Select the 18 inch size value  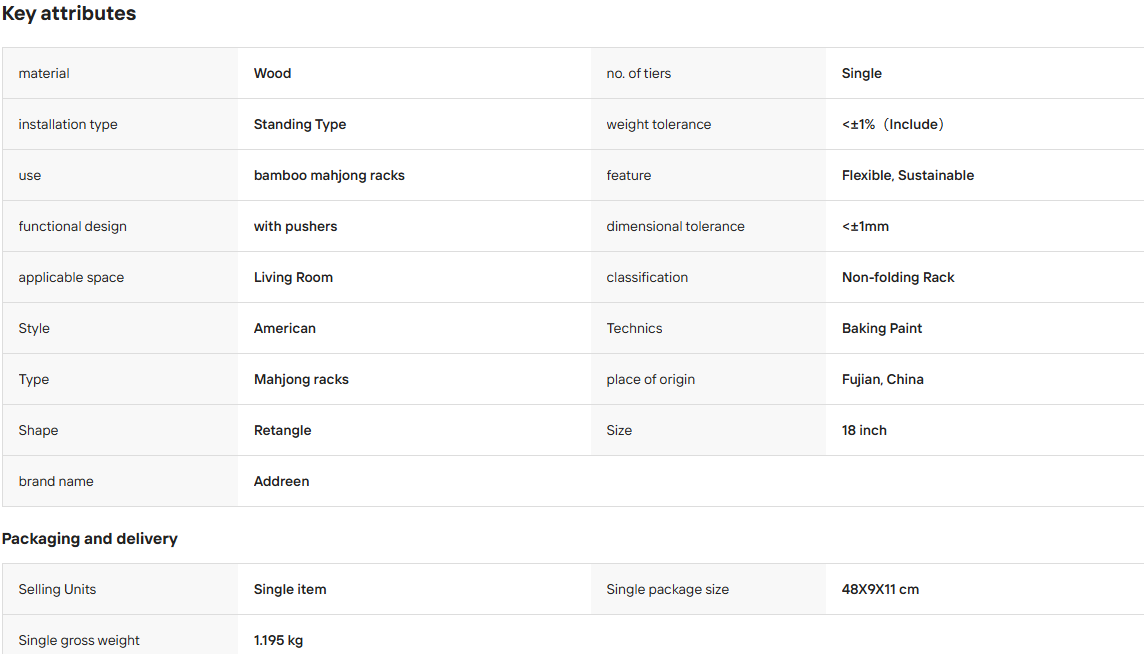[x=865, y=431]
